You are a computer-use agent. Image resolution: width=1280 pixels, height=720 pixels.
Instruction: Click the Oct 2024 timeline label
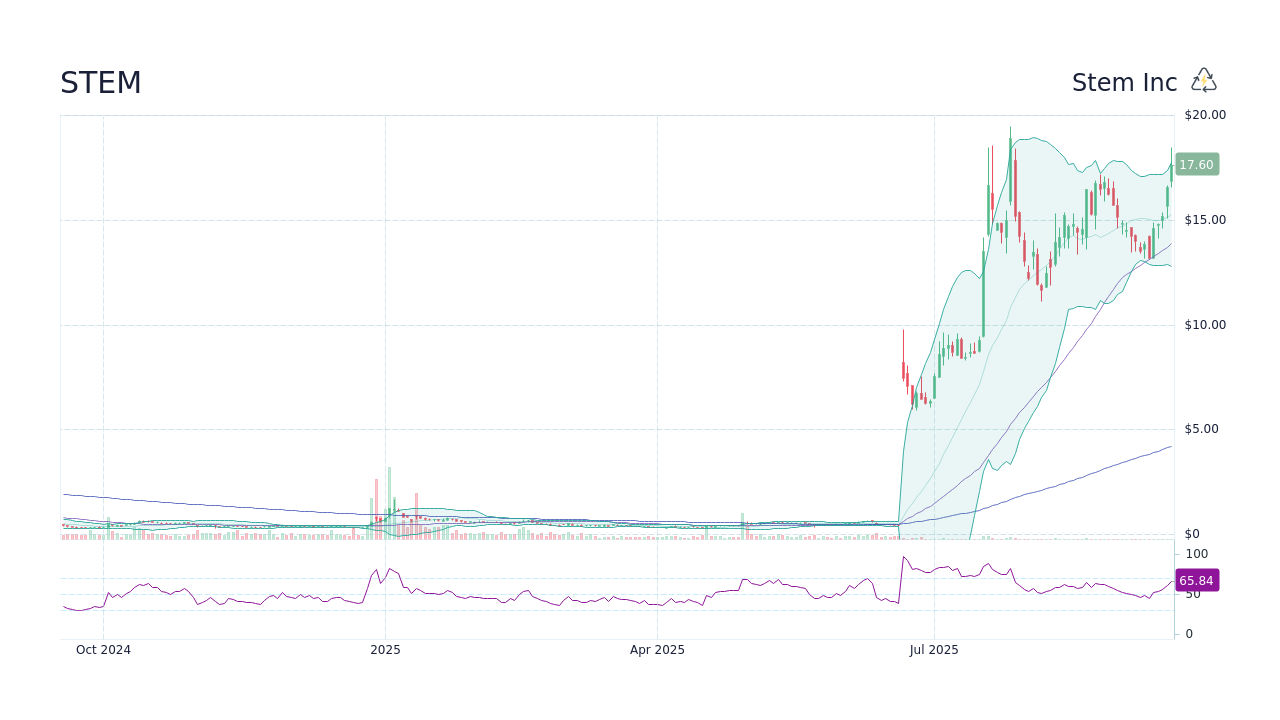coord(103,649)
